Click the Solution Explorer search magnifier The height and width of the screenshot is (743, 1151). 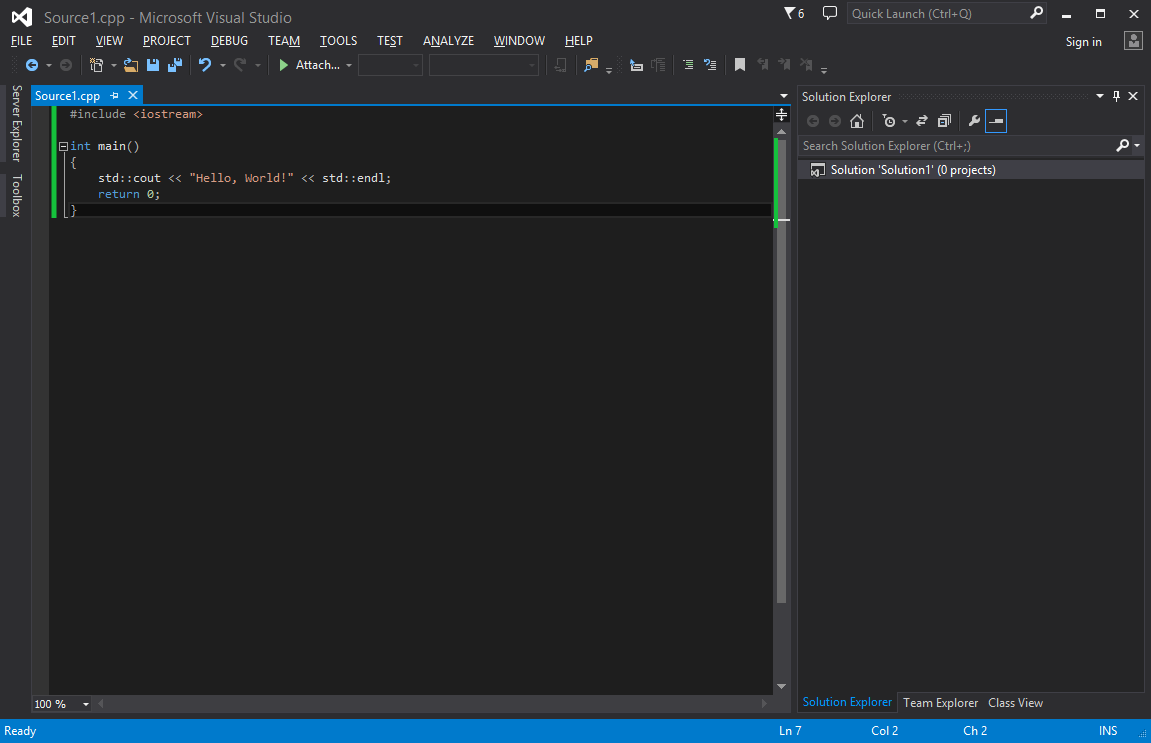(x=1122, y=145)
